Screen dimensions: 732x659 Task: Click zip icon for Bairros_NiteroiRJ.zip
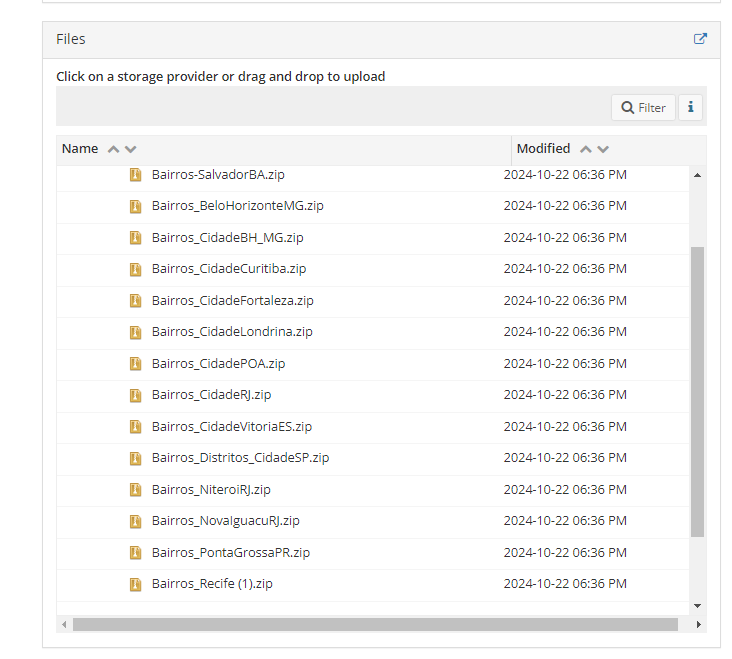[x=135, y=490]
